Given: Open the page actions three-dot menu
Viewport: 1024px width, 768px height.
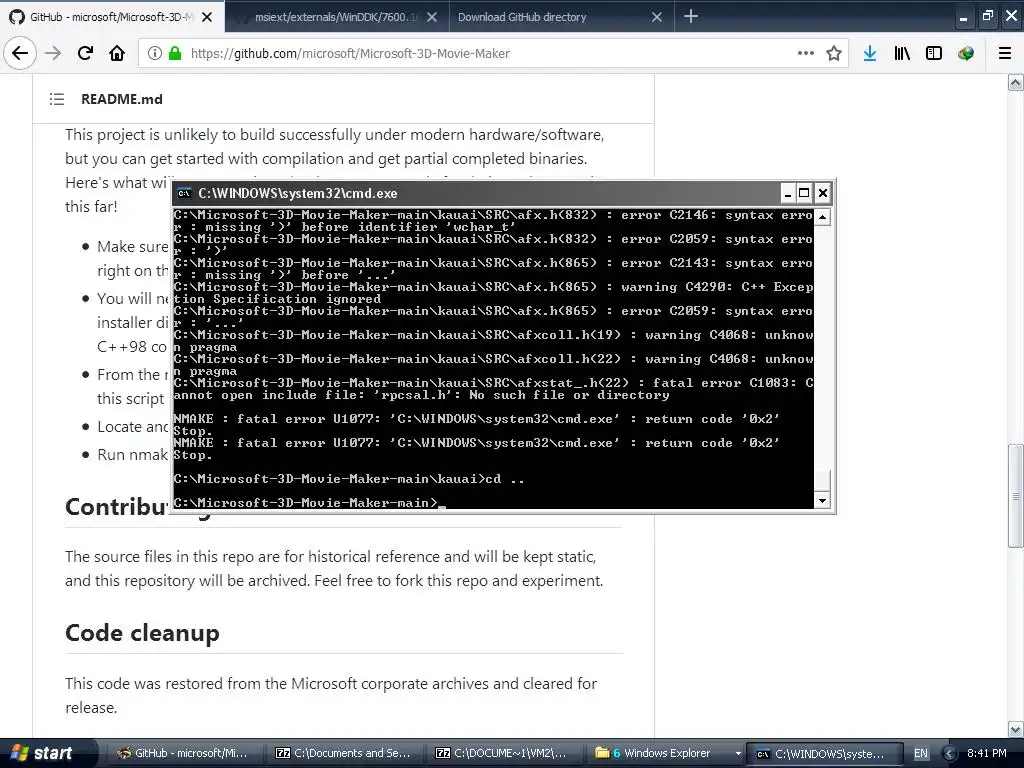Looking at the screenshot, I should coord(806,53).
